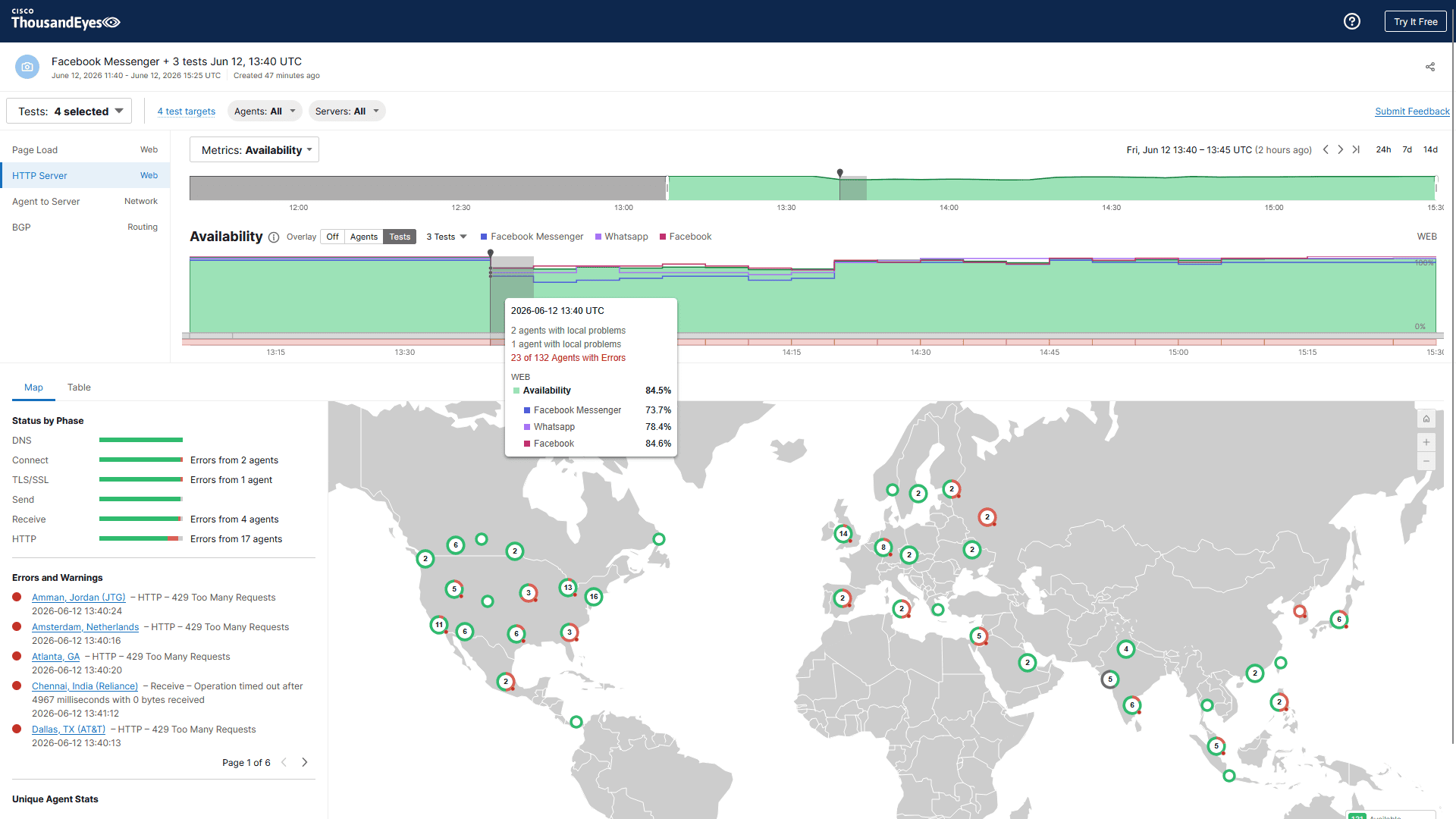Switch to the Map tab

pyautogui.click(x=33, y=388)
